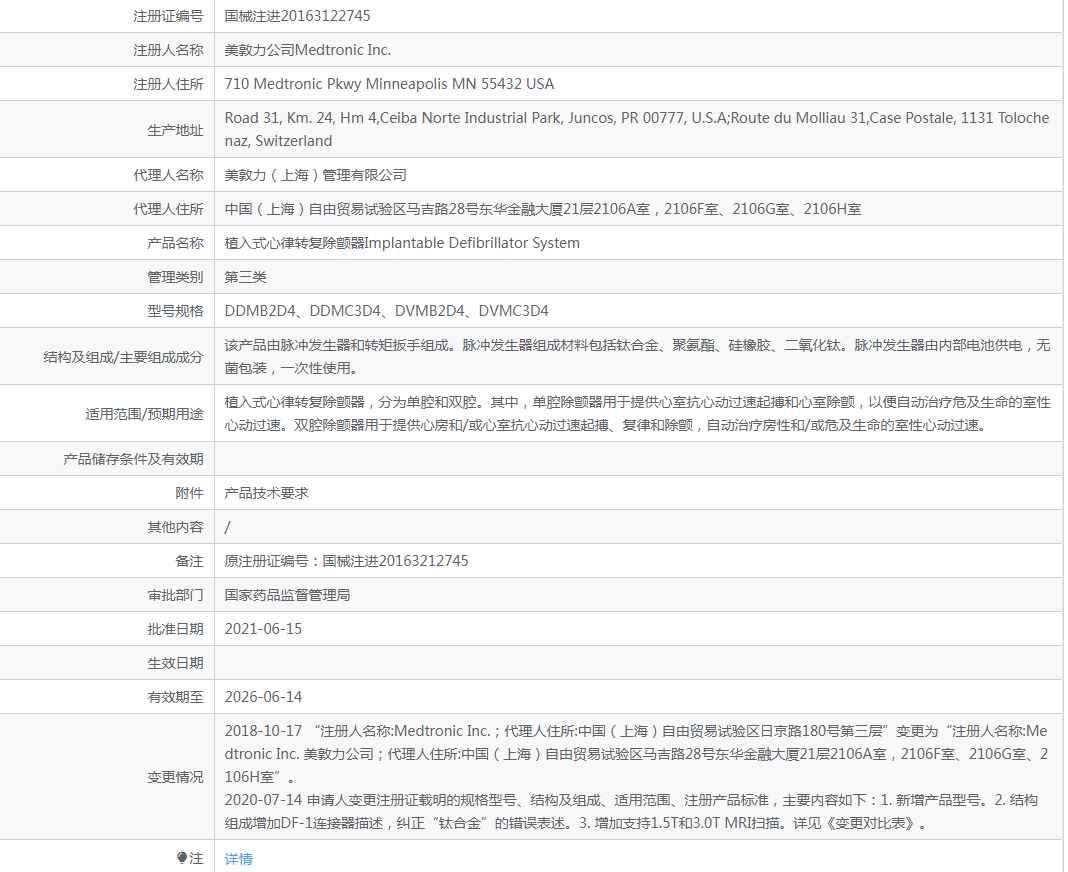Click the text 国家药品监督管理局
Screen dimensions: 1068x872
click(x=287, y=595)
